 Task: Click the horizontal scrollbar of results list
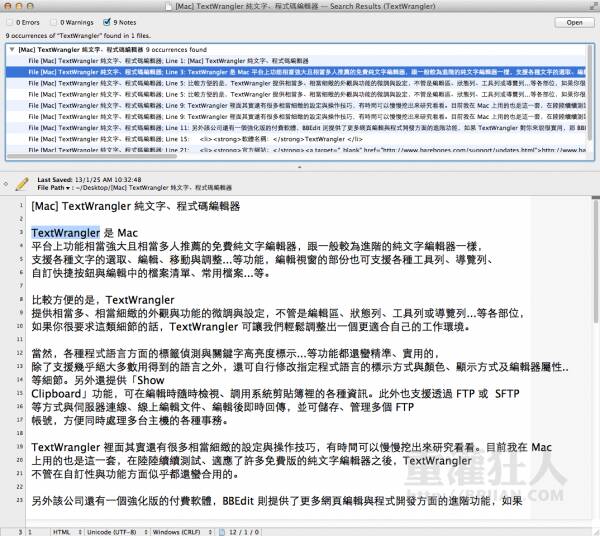click(92, 156)
